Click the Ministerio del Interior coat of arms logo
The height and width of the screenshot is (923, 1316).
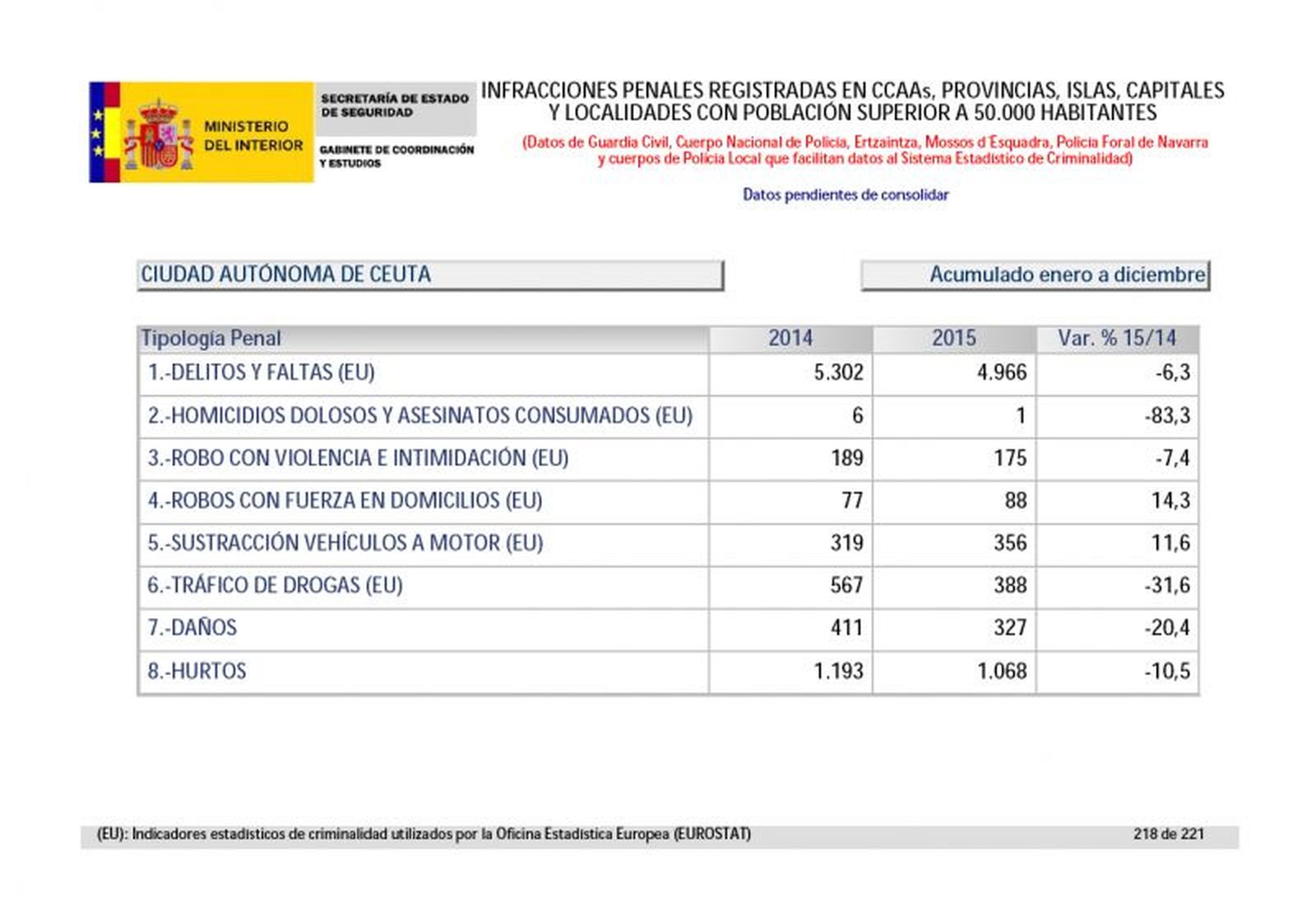(x=158, y=134)
